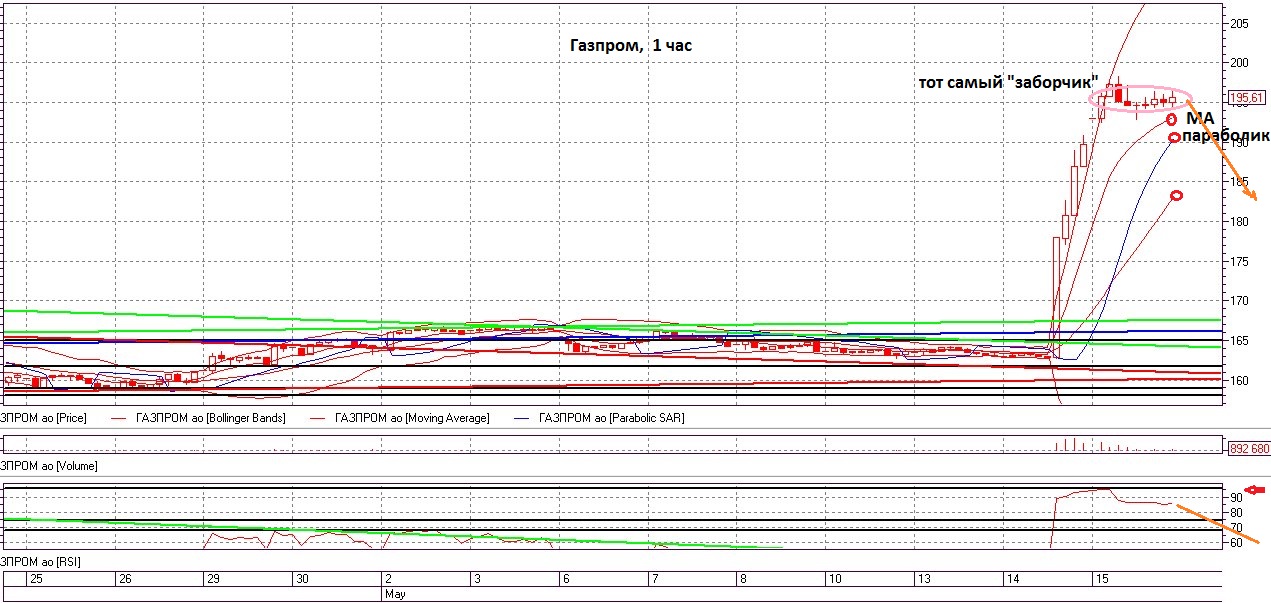Screen dimensions: 1271x603
Task: Click the date axis label 30
Action: pos(302,579)
